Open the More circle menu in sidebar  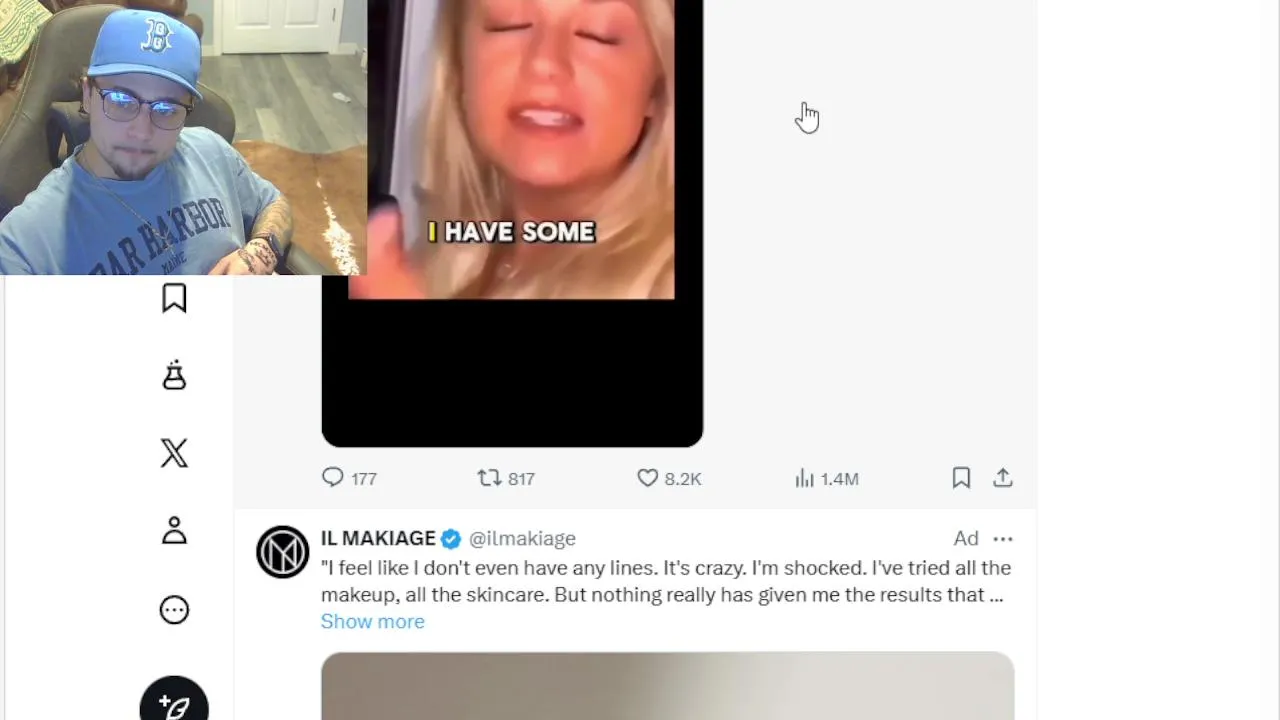click(174, 610)
